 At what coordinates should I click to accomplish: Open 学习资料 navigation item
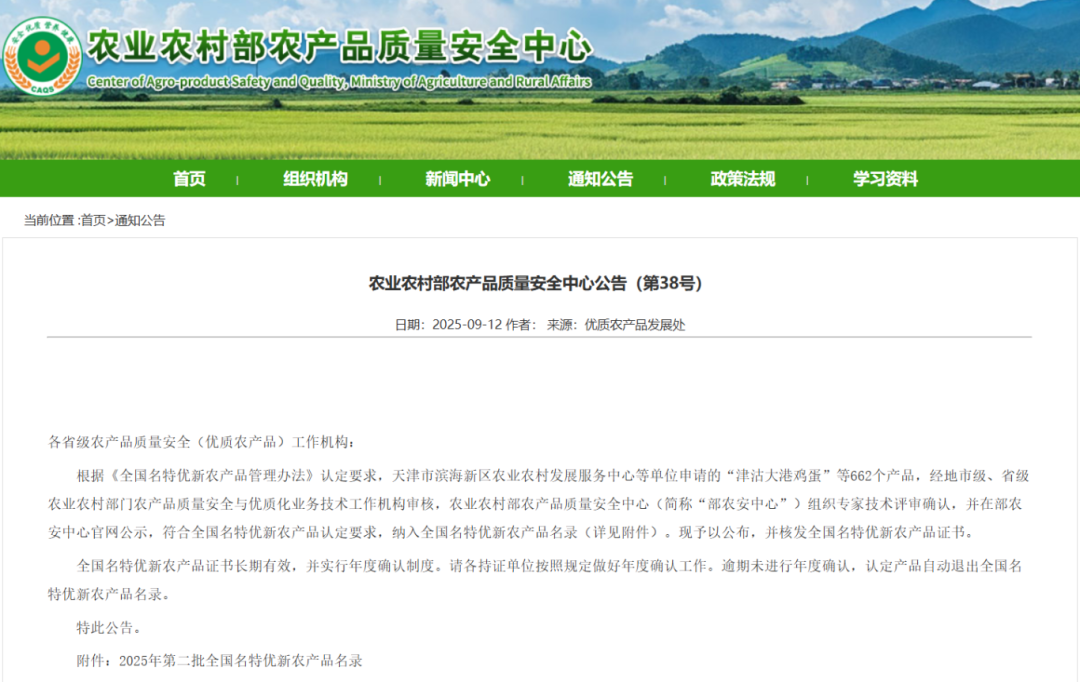(x=885, y=179)
